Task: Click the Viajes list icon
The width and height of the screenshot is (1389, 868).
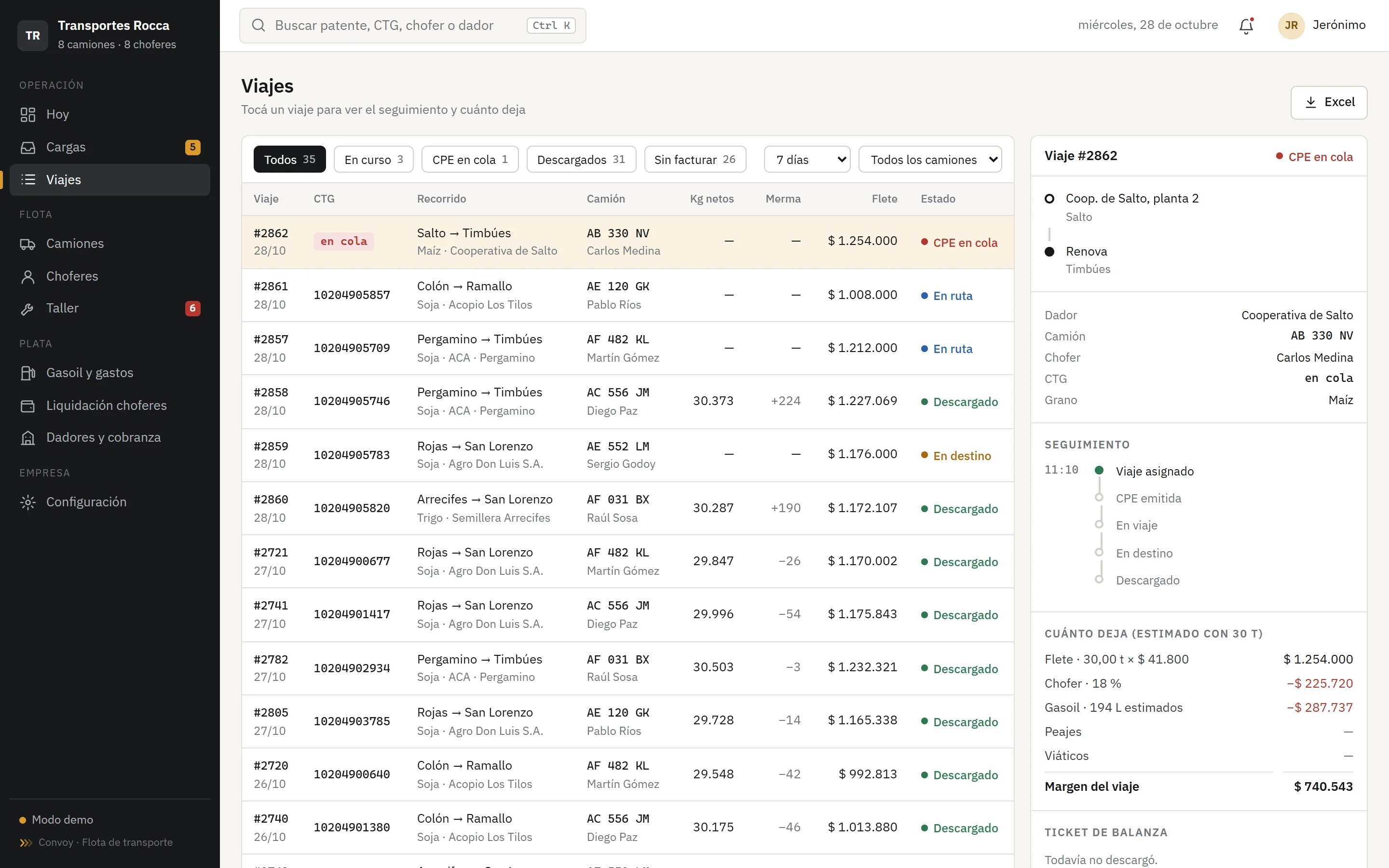Action: [27, 180]
